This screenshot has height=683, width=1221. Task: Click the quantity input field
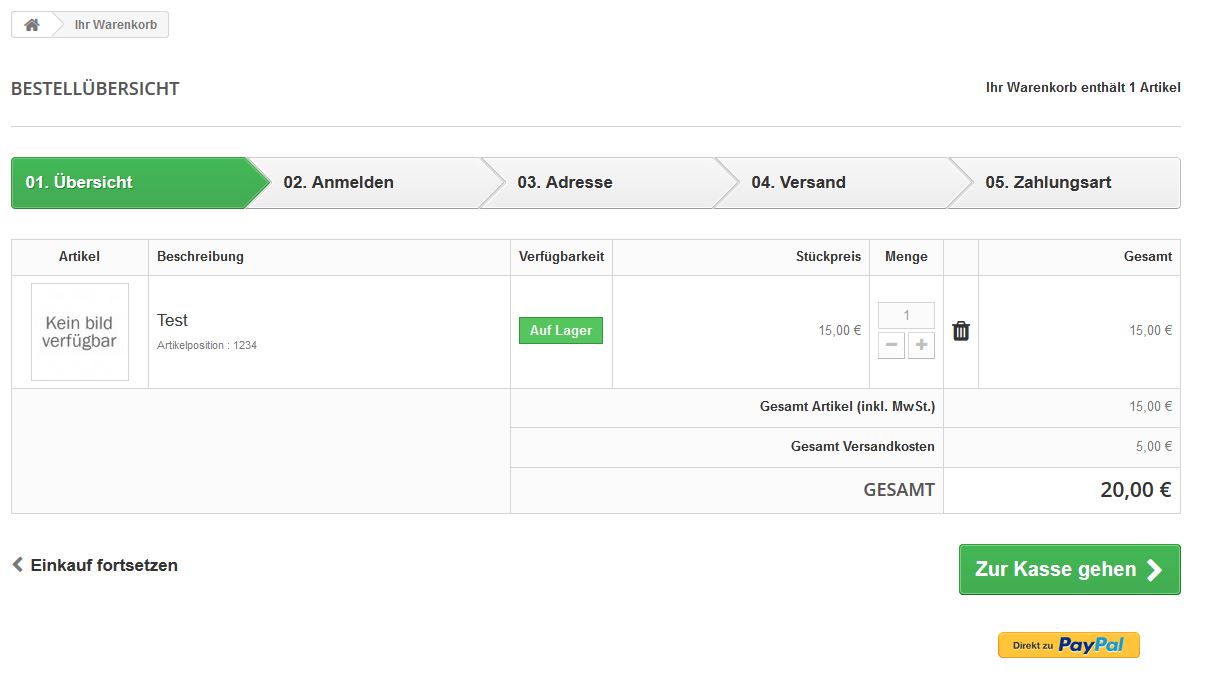(x=906, y=316)
